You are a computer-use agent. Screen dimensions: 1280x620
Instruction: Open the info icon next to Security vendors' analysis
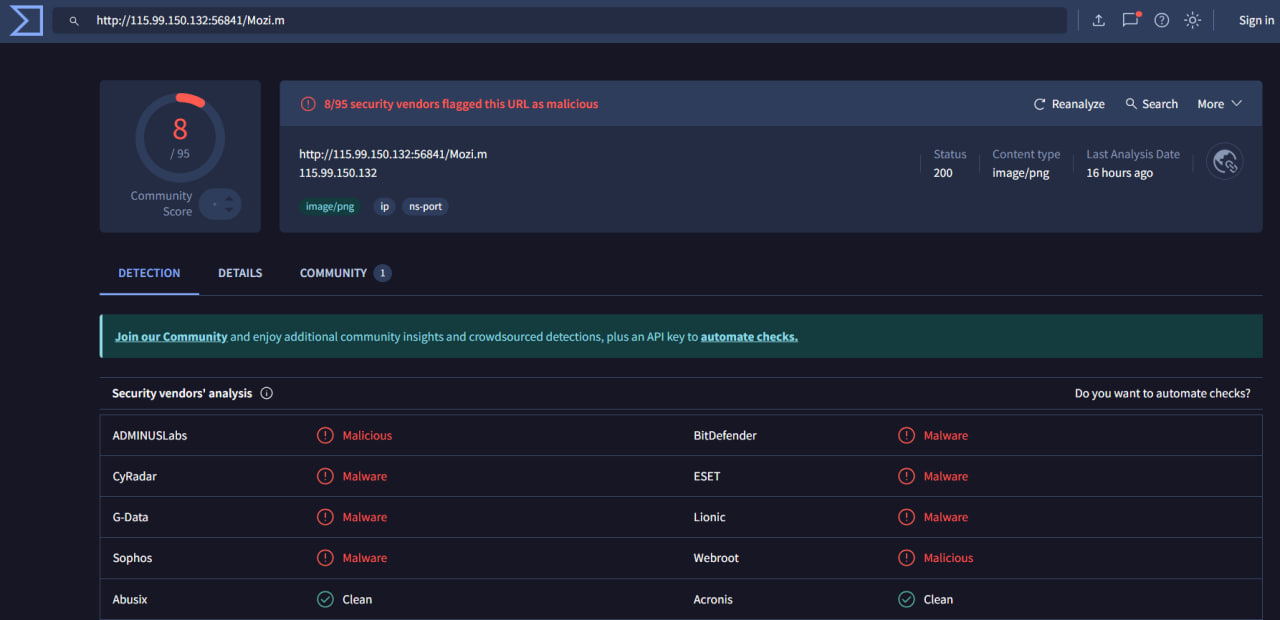[266, 393]
